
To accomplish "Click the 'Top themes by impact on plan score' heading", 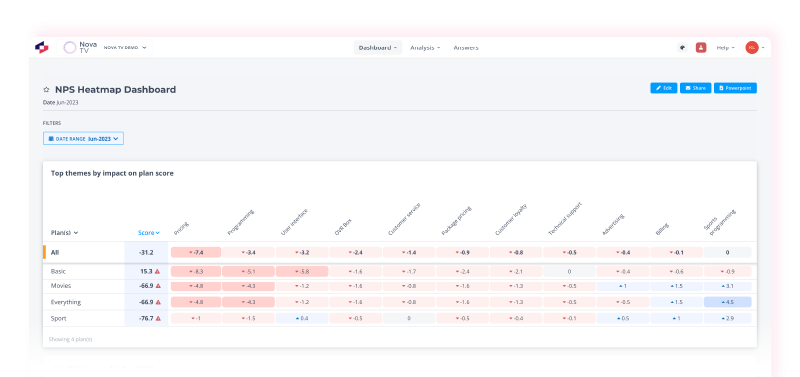I will click(x=112, y=173).
